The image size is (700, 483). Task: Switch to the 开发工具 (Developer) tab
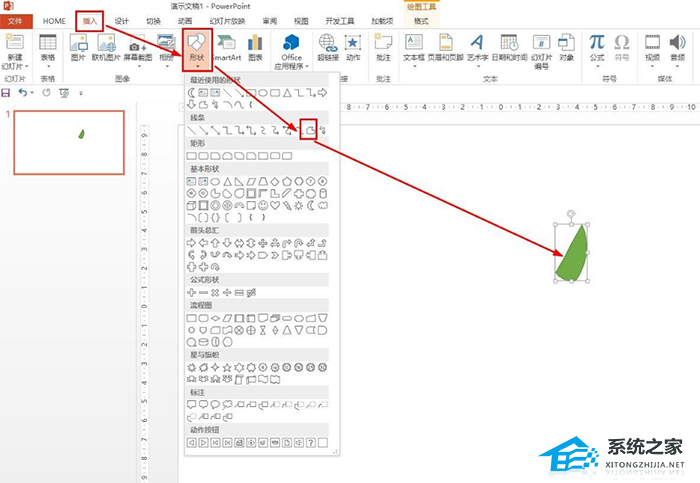pos(340,21)
